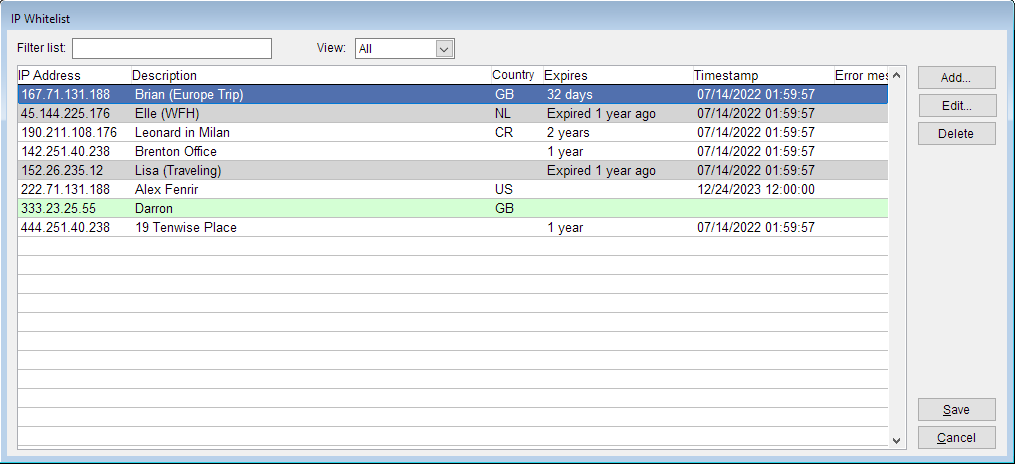Viewport: 1015px width, 464px height.
Task: Click Expired 1 year ago in Lisa's row
Action: pos(601,171)
